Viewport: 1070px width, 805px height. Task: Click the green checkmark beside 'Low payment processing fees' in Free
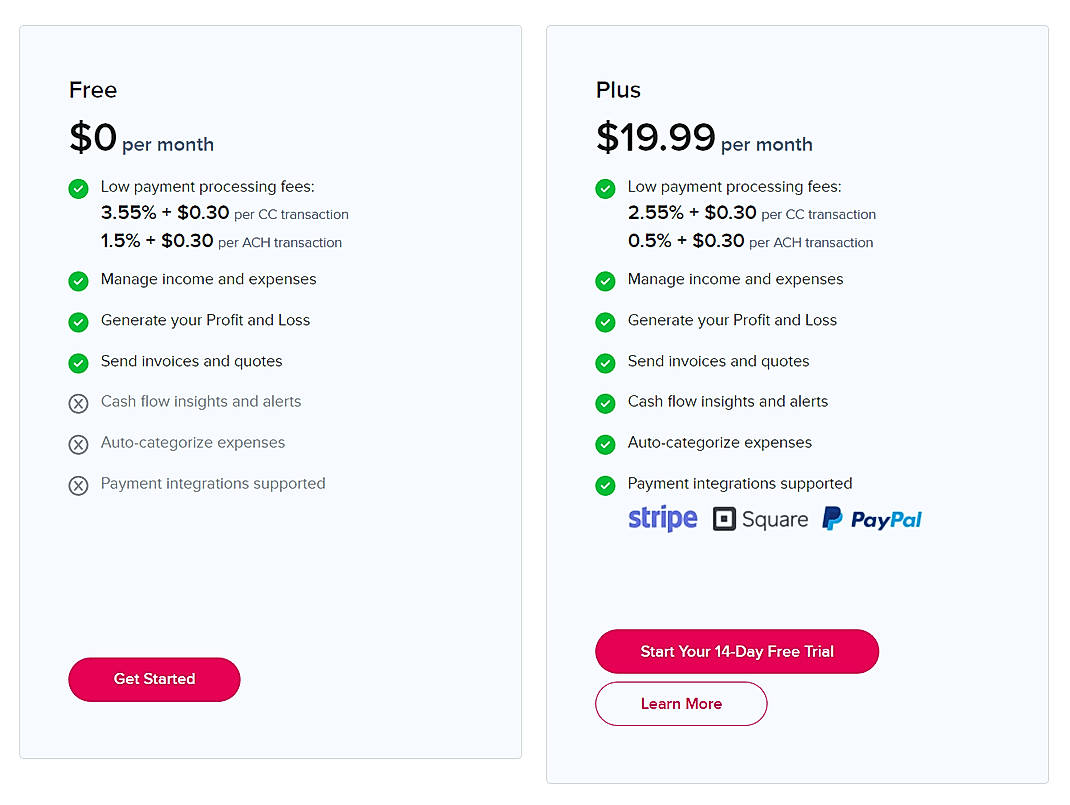[x=78, y=188]
